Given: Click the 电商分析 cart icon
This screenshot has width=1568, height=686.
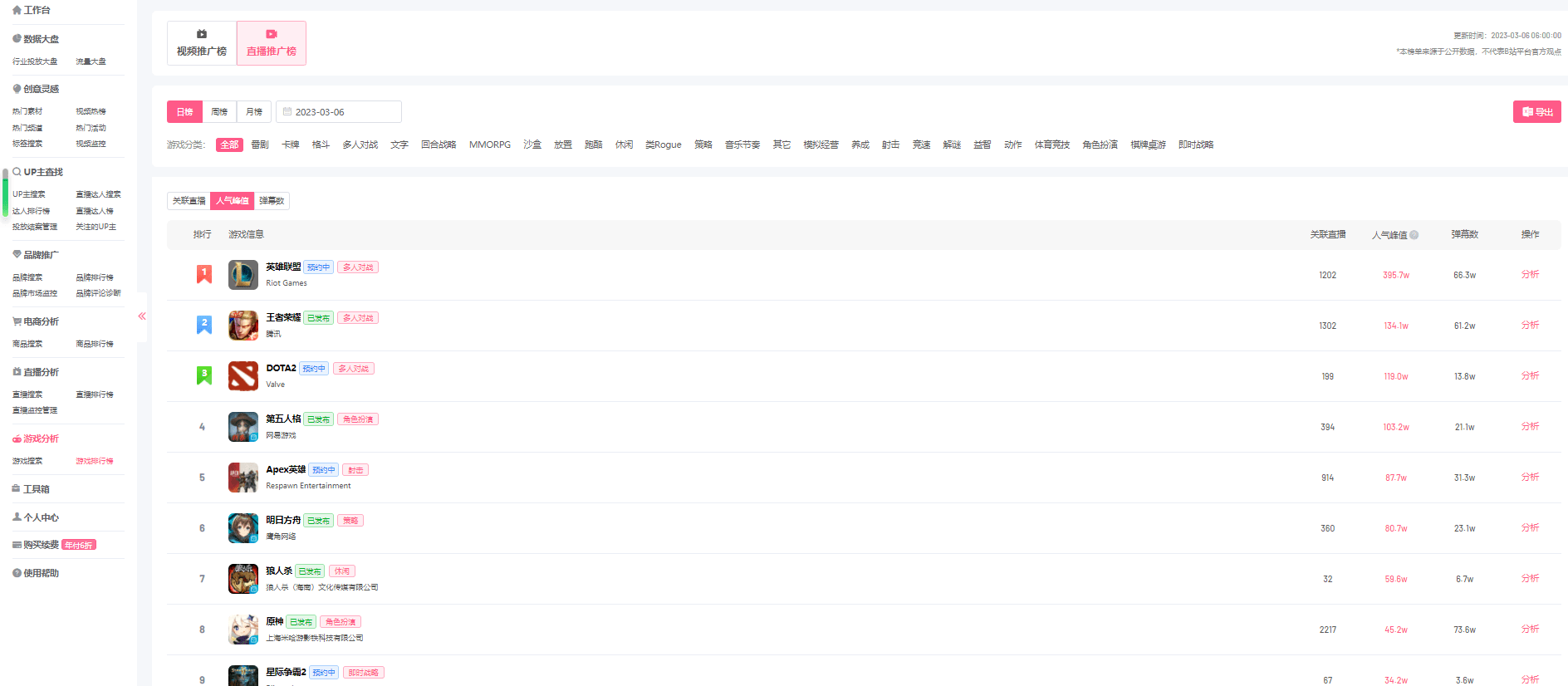Looking at the screenshot, I should click(17, 321).
